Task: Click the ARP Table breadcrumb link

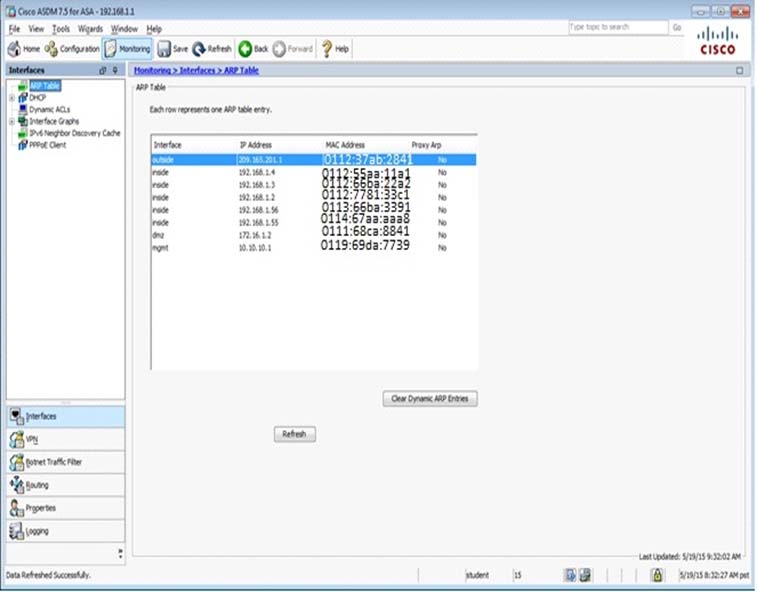Action: 241,70
